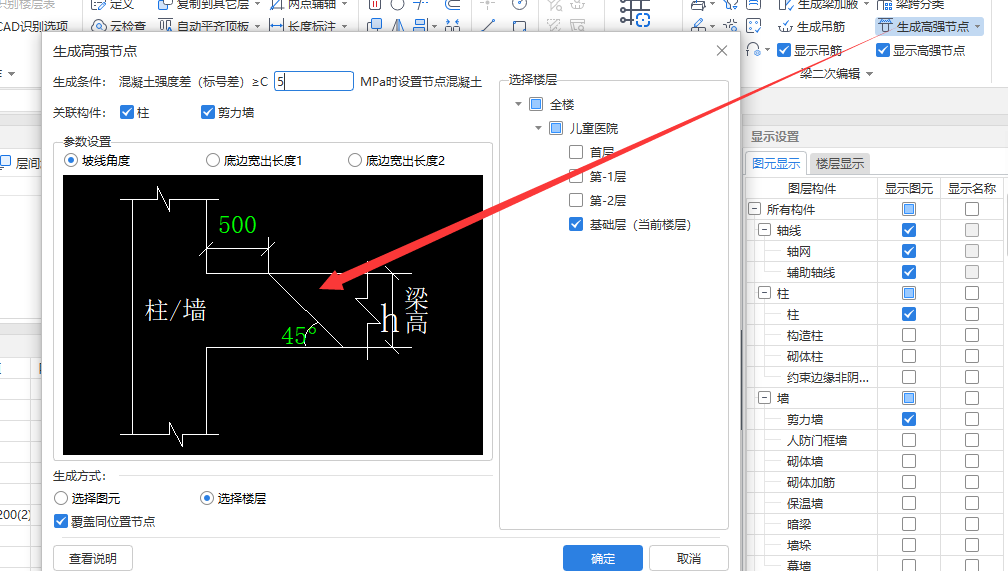
Task: Open the 长度标注 dropdown arrow
Action: click(x=345, y=27)
